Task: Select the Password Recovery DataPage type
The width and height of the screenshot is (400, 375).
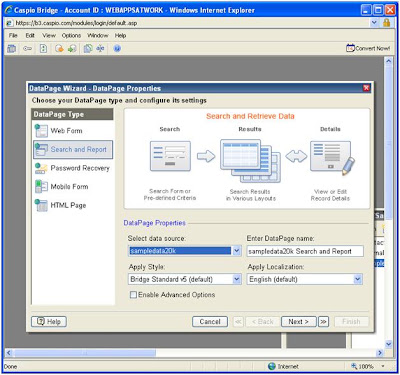Action: point(73,168)
